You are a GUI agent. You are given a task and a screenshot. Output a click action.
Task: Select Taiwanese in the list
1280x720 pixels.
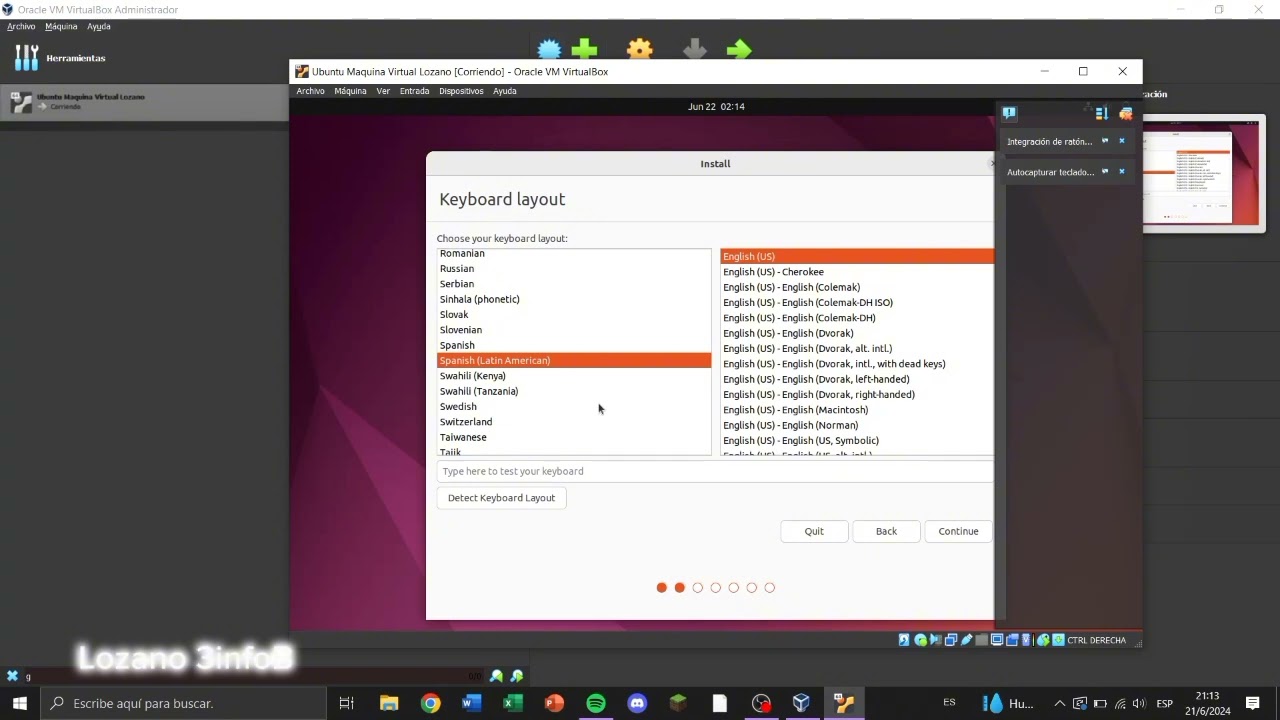pyautogui.click(x=574, y=437)
